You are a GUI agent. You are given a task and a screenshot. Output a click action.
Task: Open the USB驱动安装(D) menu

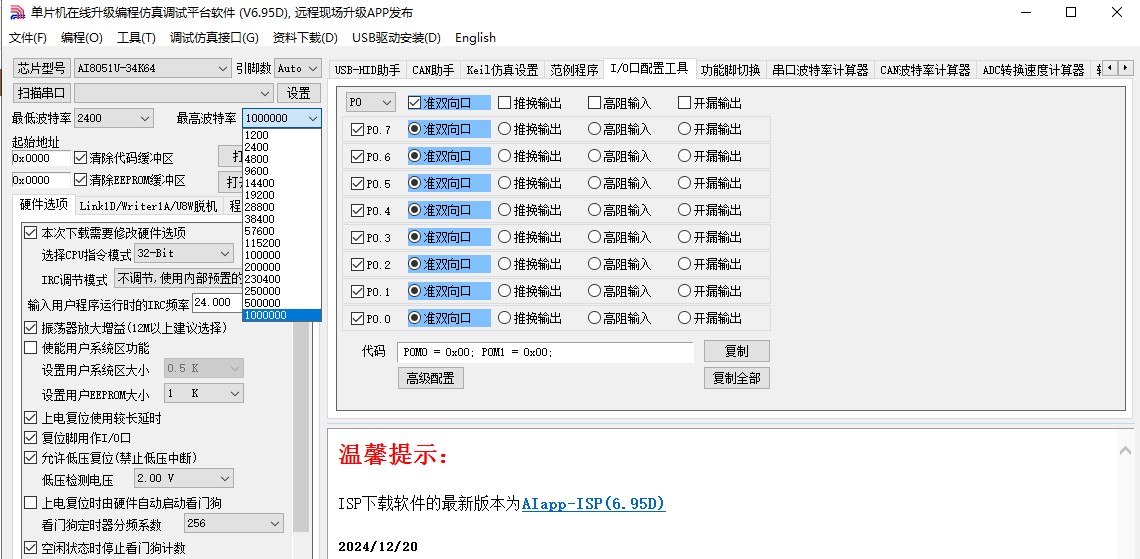coord(396,38)
